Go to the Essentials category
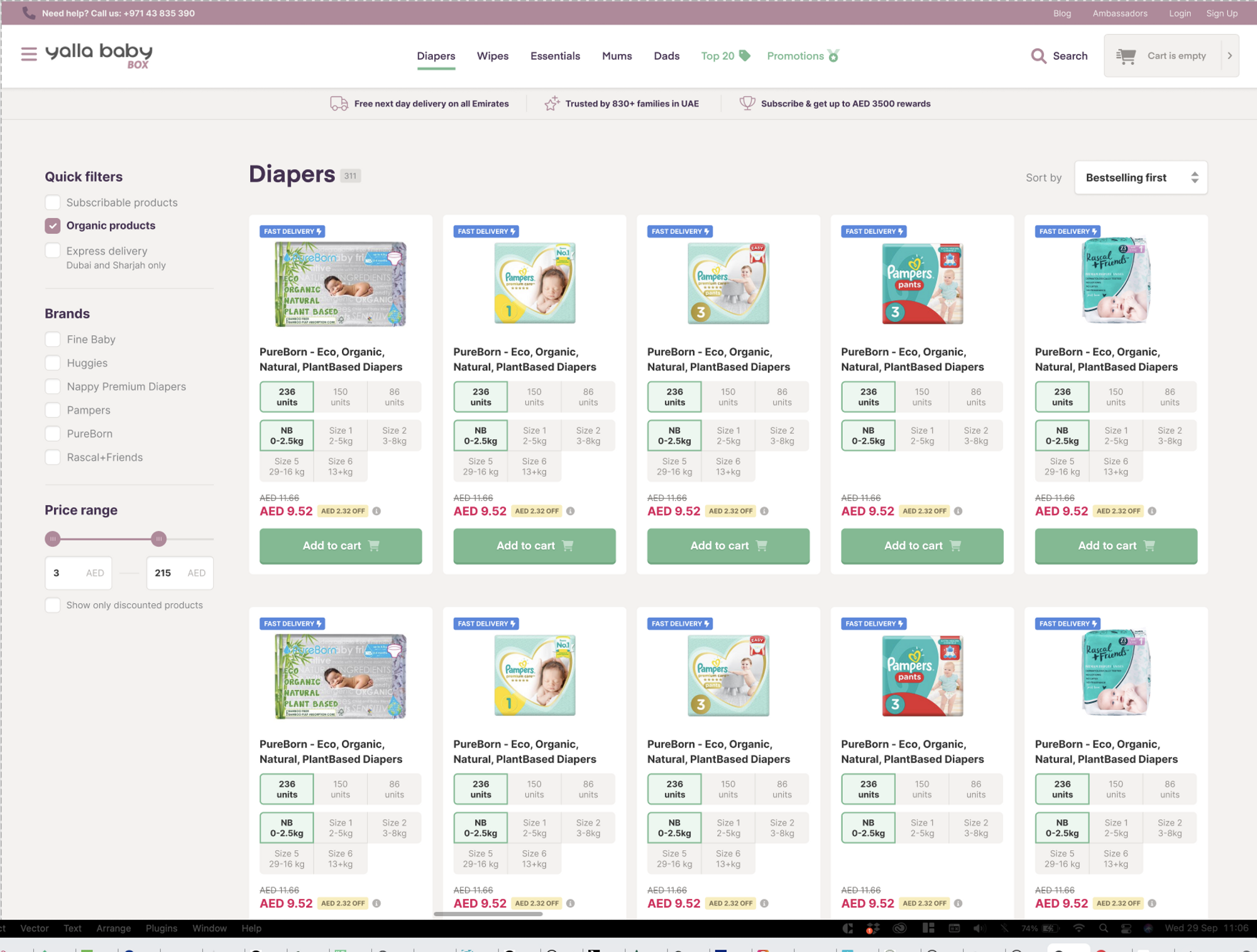This screenshot has width=1257, height=952. tap(555, 56)
